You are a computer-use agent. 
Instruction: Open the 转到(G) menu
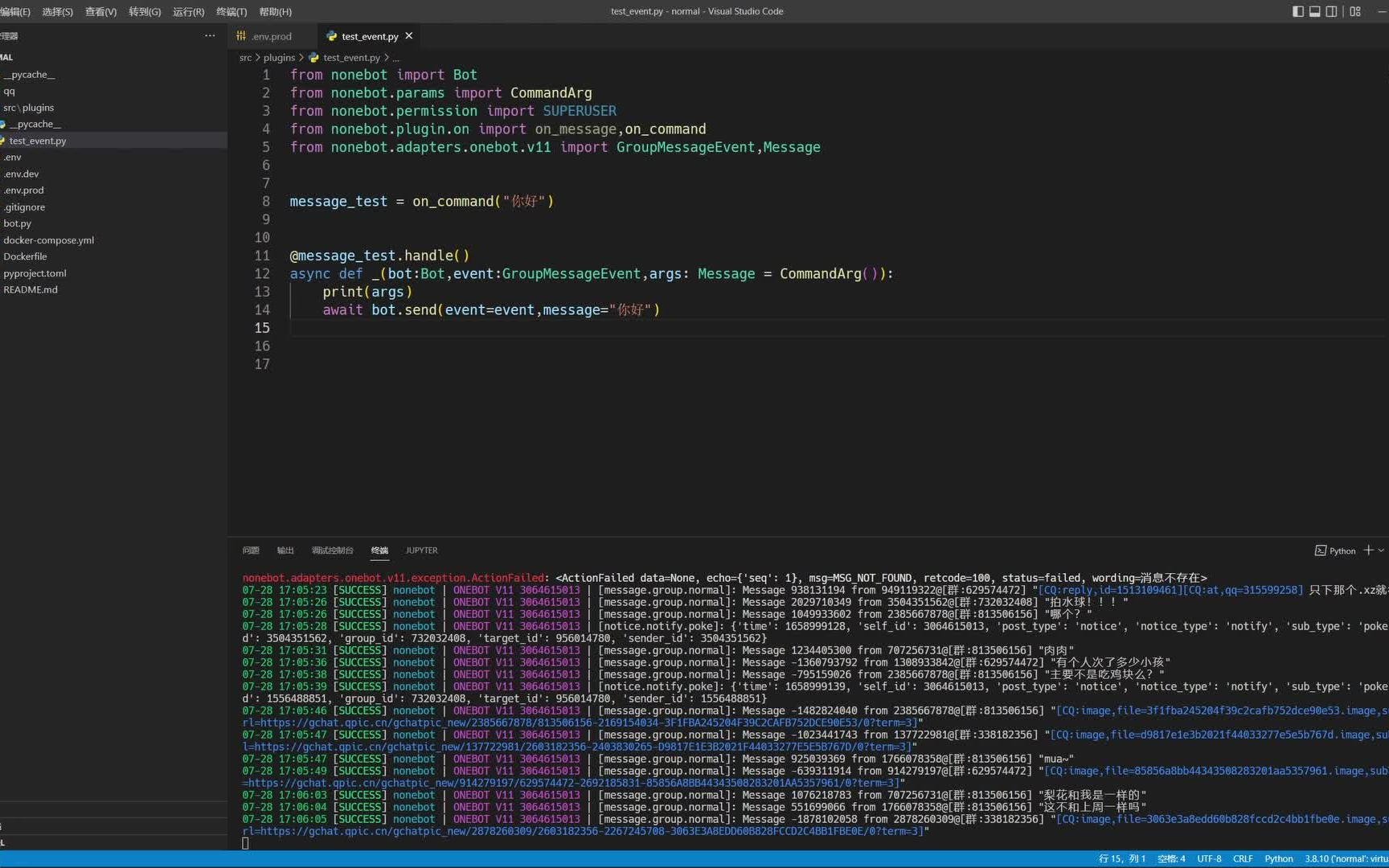click(x=145, y=11)
